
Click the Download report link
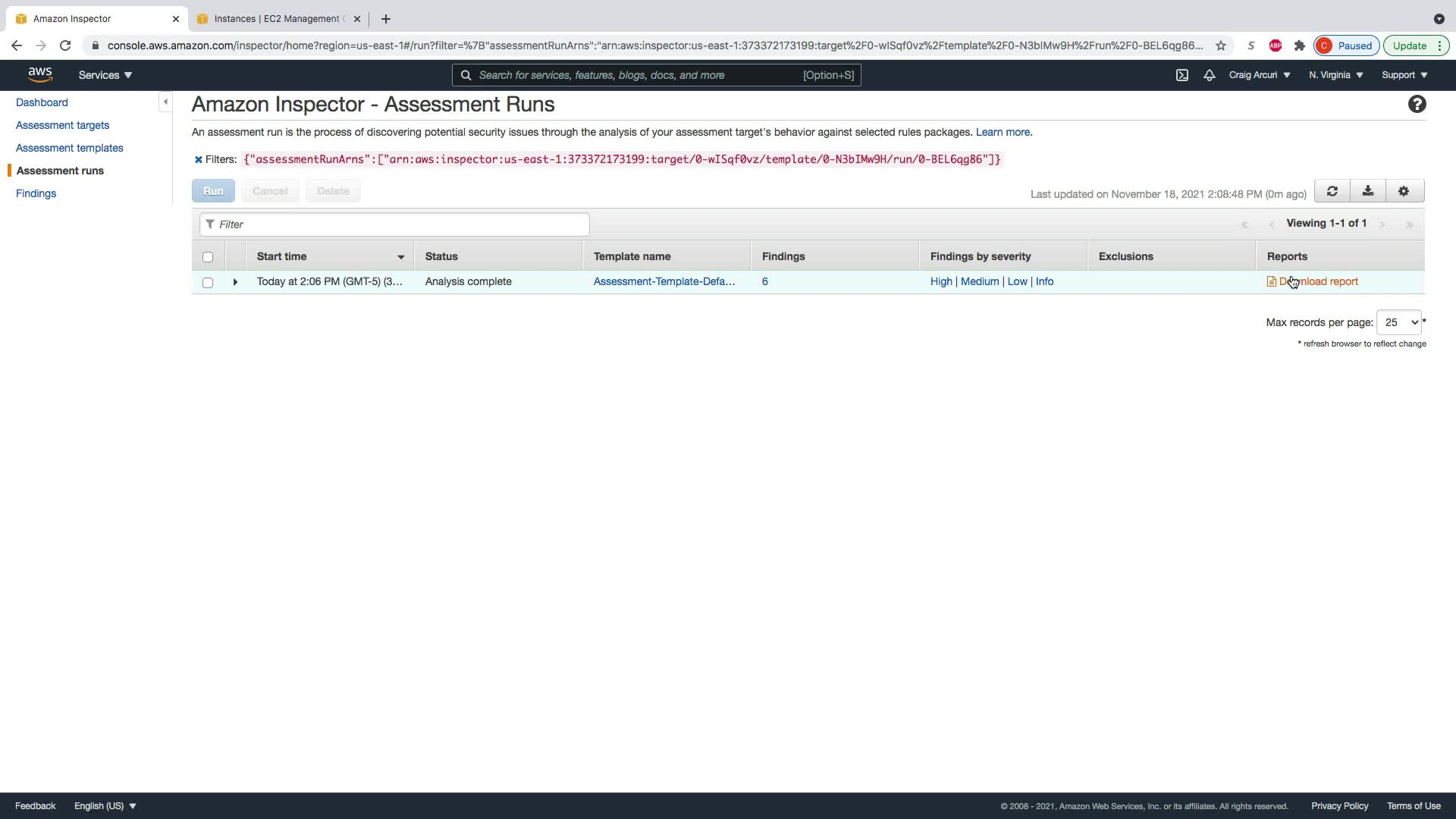(1318, 281)
